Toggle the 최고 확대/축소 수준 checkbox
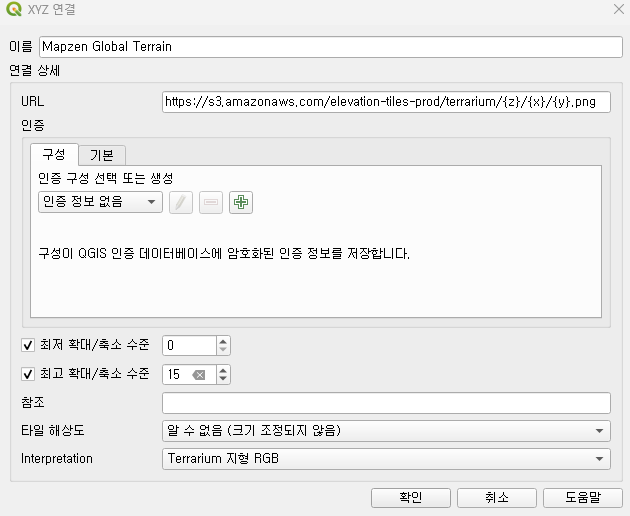 (x=28, y=375)
